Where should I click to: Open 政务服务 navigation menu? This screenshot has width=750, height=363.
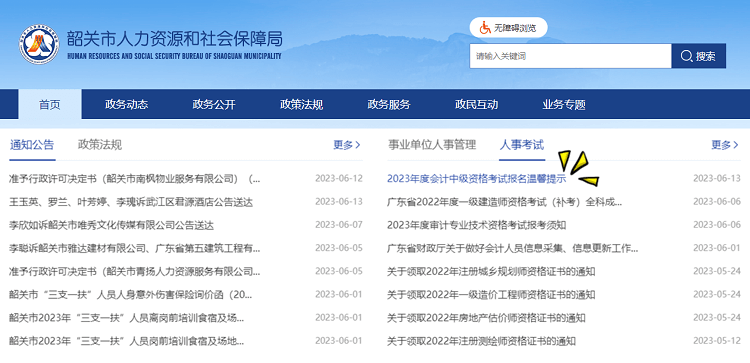coord(389,104)
